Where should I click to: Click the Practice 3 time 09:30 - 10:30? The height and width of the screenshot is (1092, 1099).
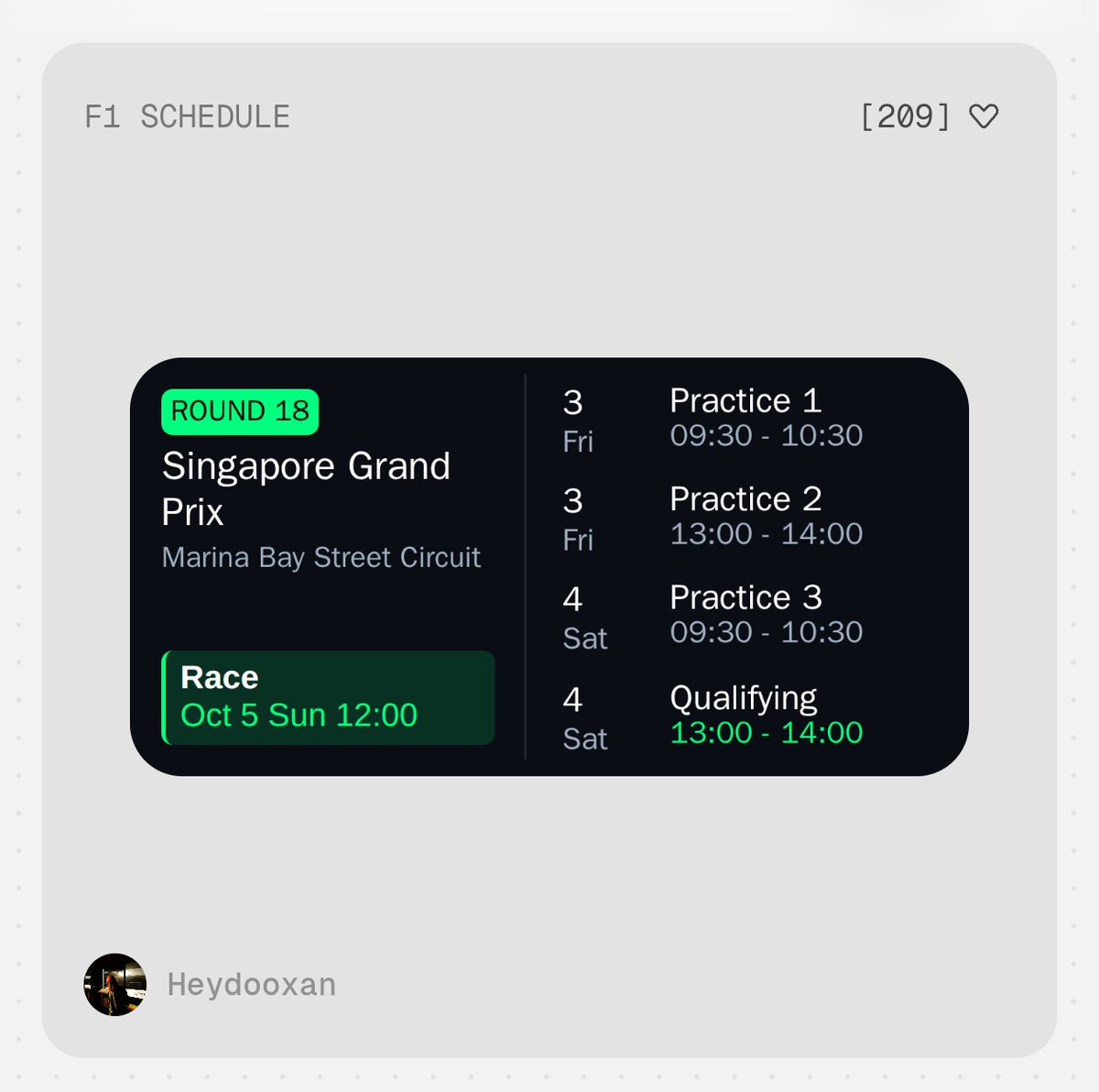pyautogui.click(x=766, y=632)
